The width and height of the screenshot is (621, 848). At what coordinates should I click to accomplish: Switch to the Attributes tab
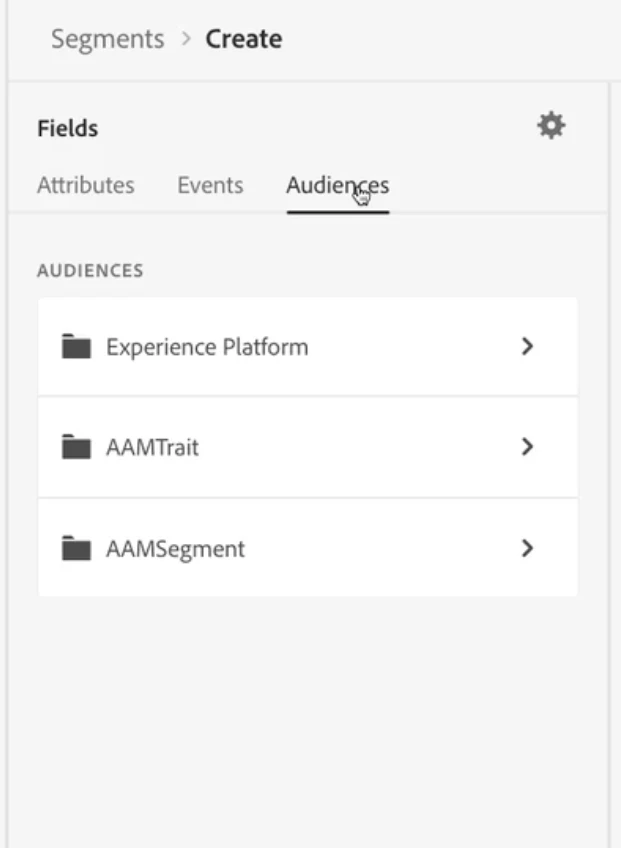click(85, 185)
